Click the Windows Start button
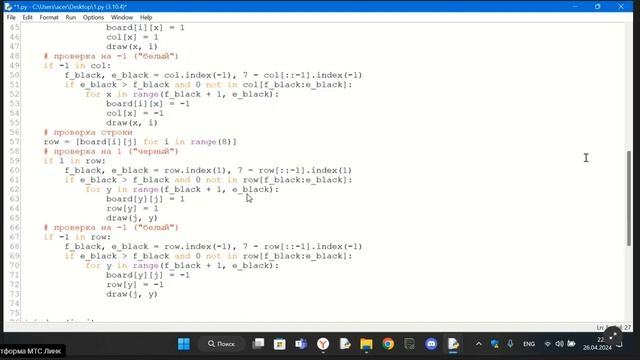Viewport: 640px width, 360px height. coord(184,344)
